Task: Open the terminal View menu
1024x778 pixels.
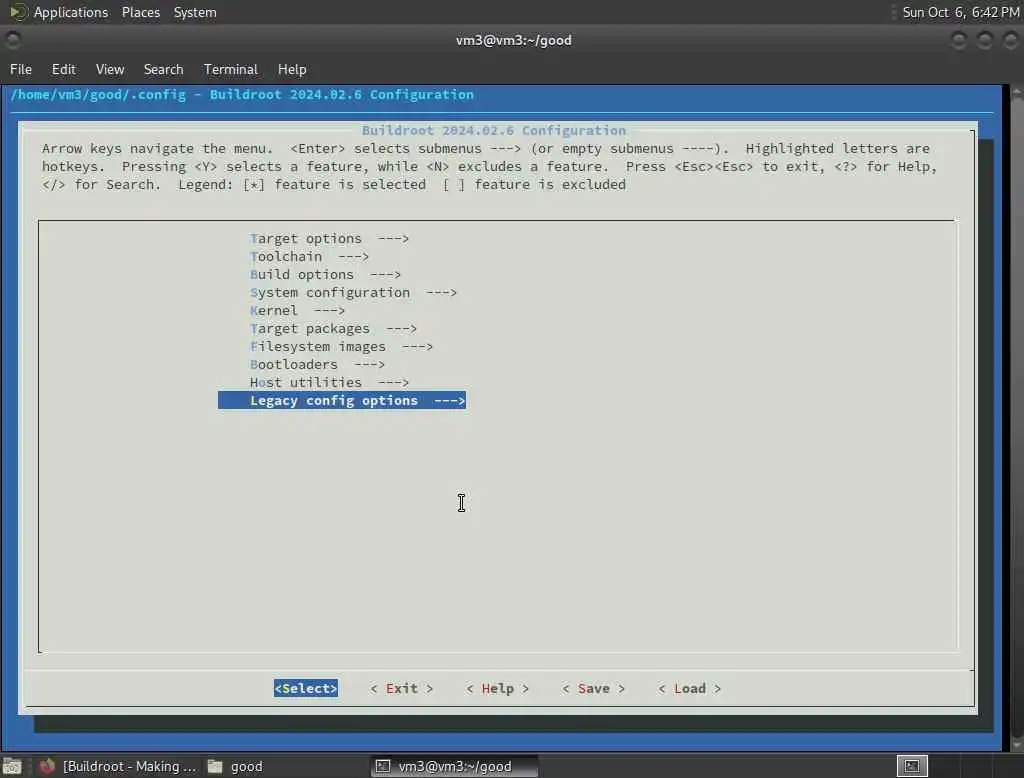Action: tap(110, 69)
